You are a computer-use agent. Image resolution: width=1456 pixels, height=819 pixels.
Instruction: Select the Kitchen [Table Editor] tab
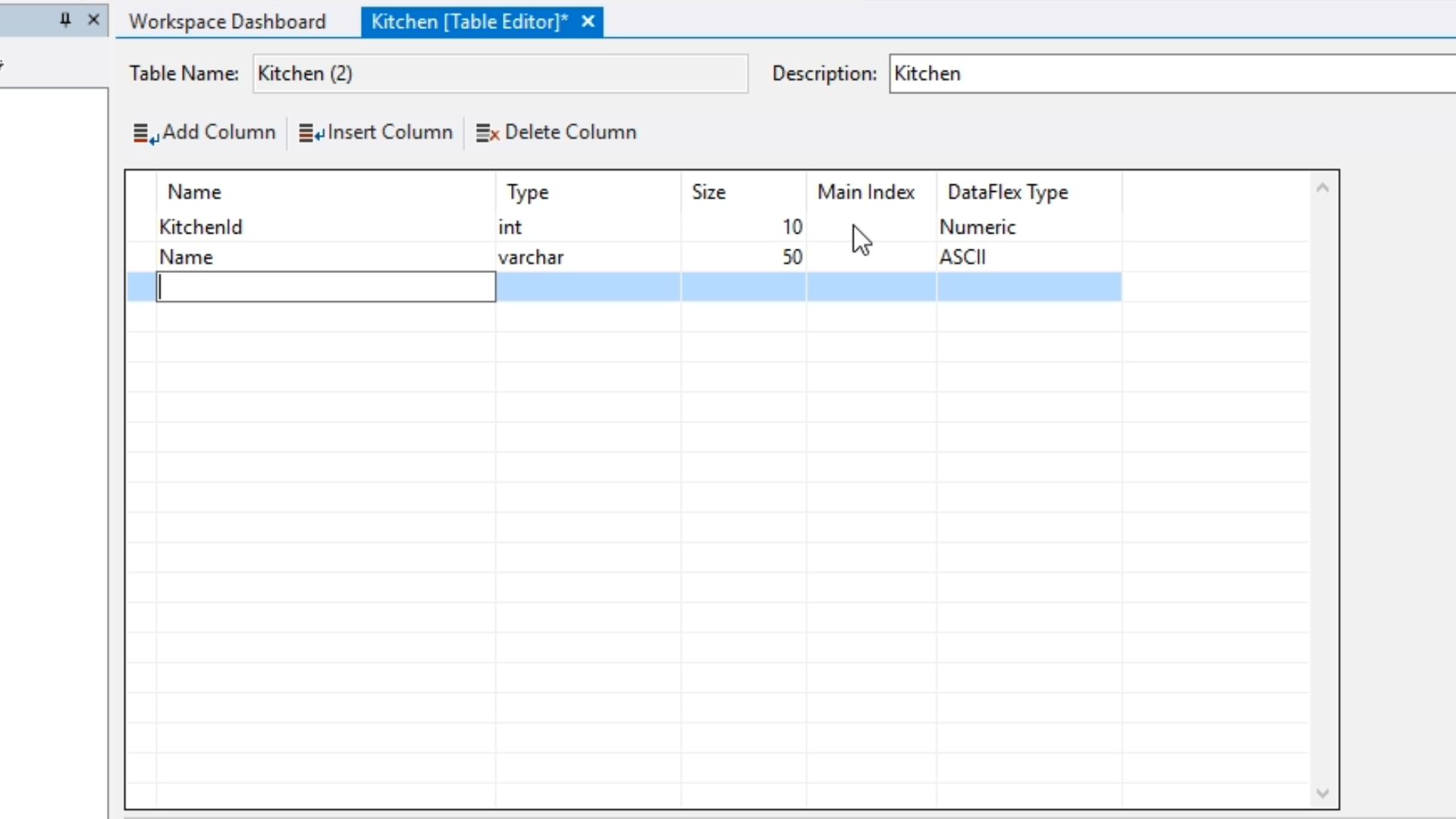point(469,22)
